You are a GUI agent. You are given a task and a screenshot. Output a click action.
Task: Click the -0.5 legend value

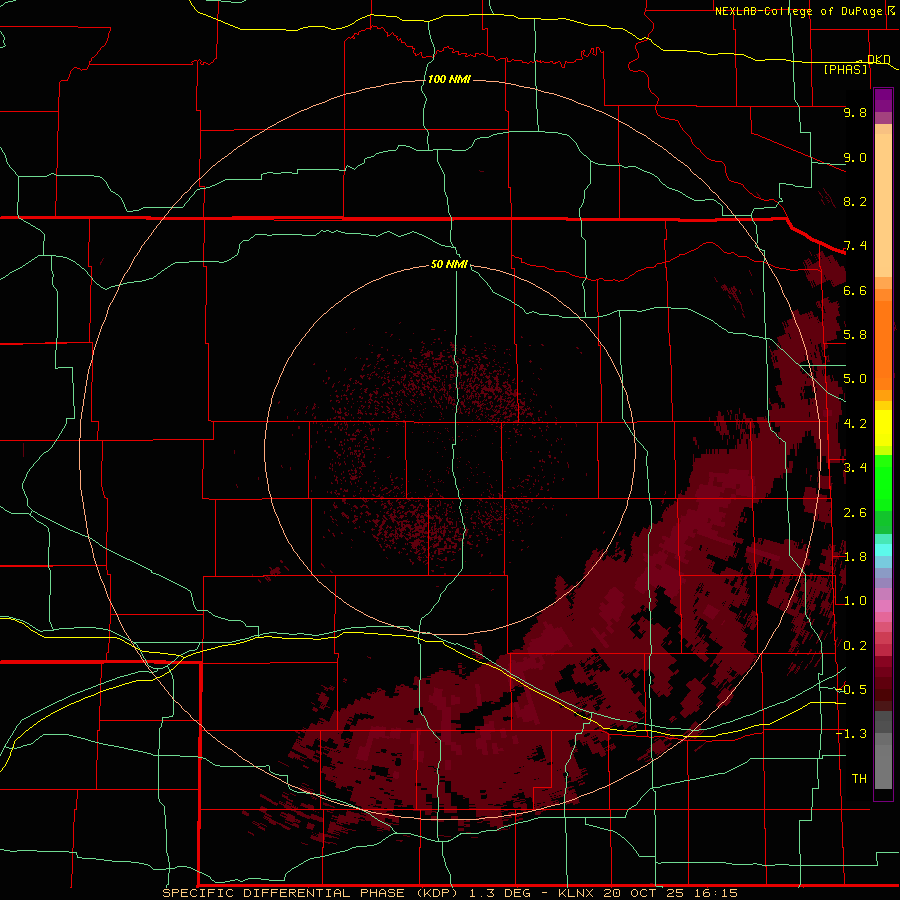click(851, 690)
